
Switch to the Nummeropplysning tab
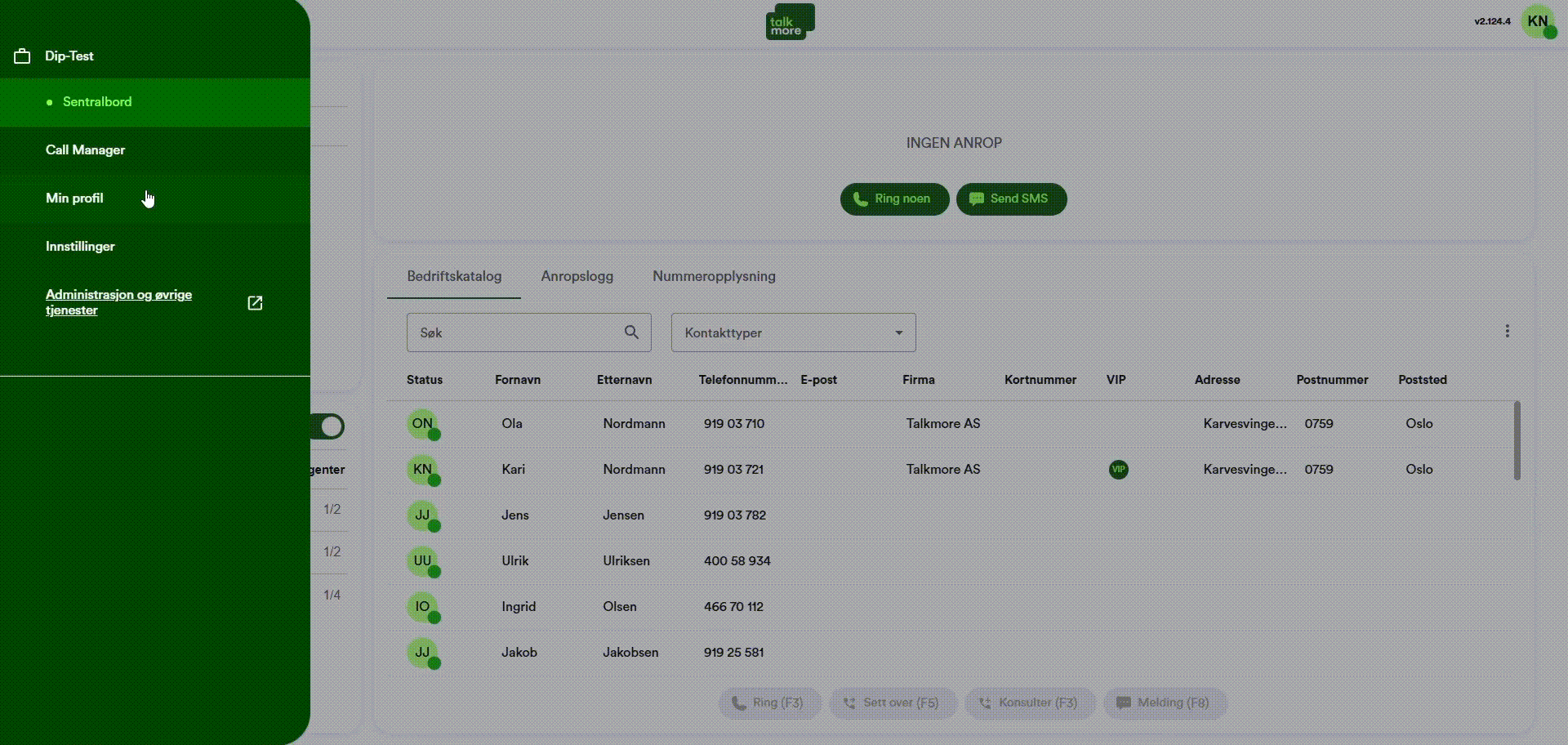(x=713, y=276)
